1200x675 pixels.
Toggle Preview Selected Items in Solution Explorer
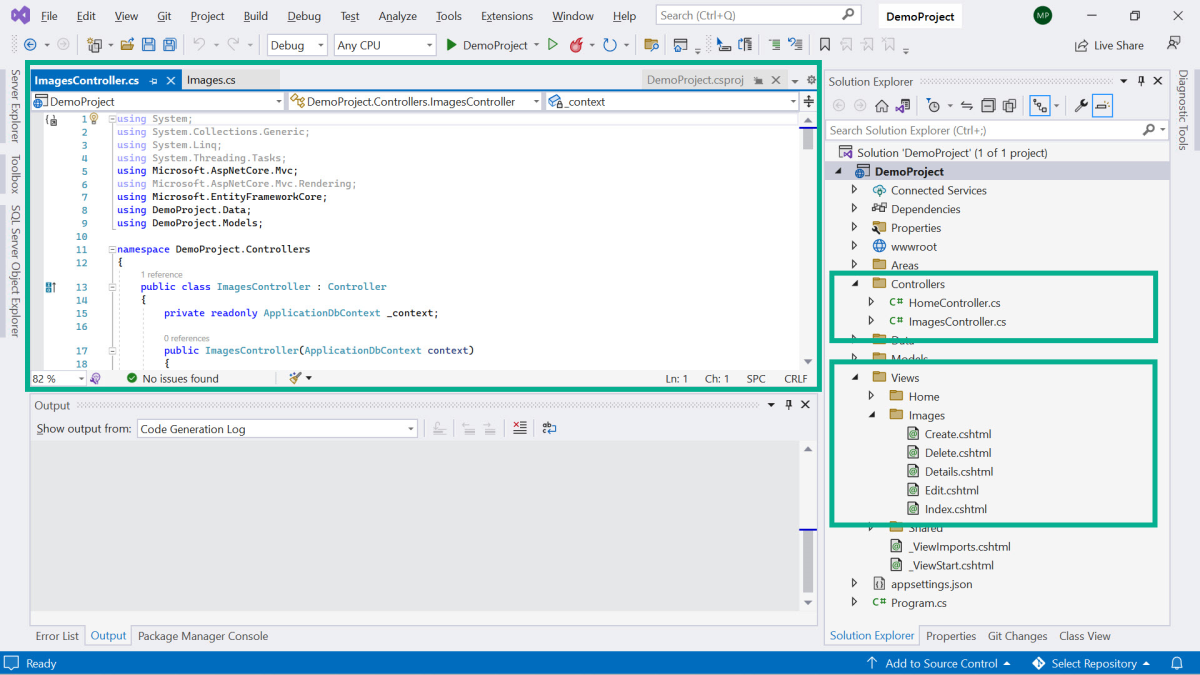click(x=1102, y=105)
